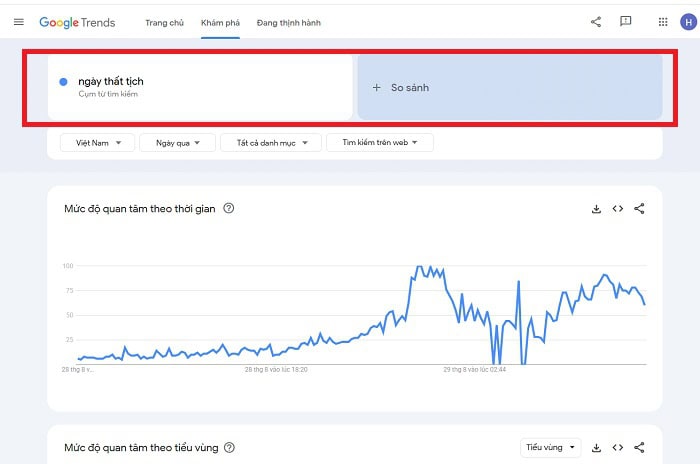Open the send feedback icon

(625, 22)
